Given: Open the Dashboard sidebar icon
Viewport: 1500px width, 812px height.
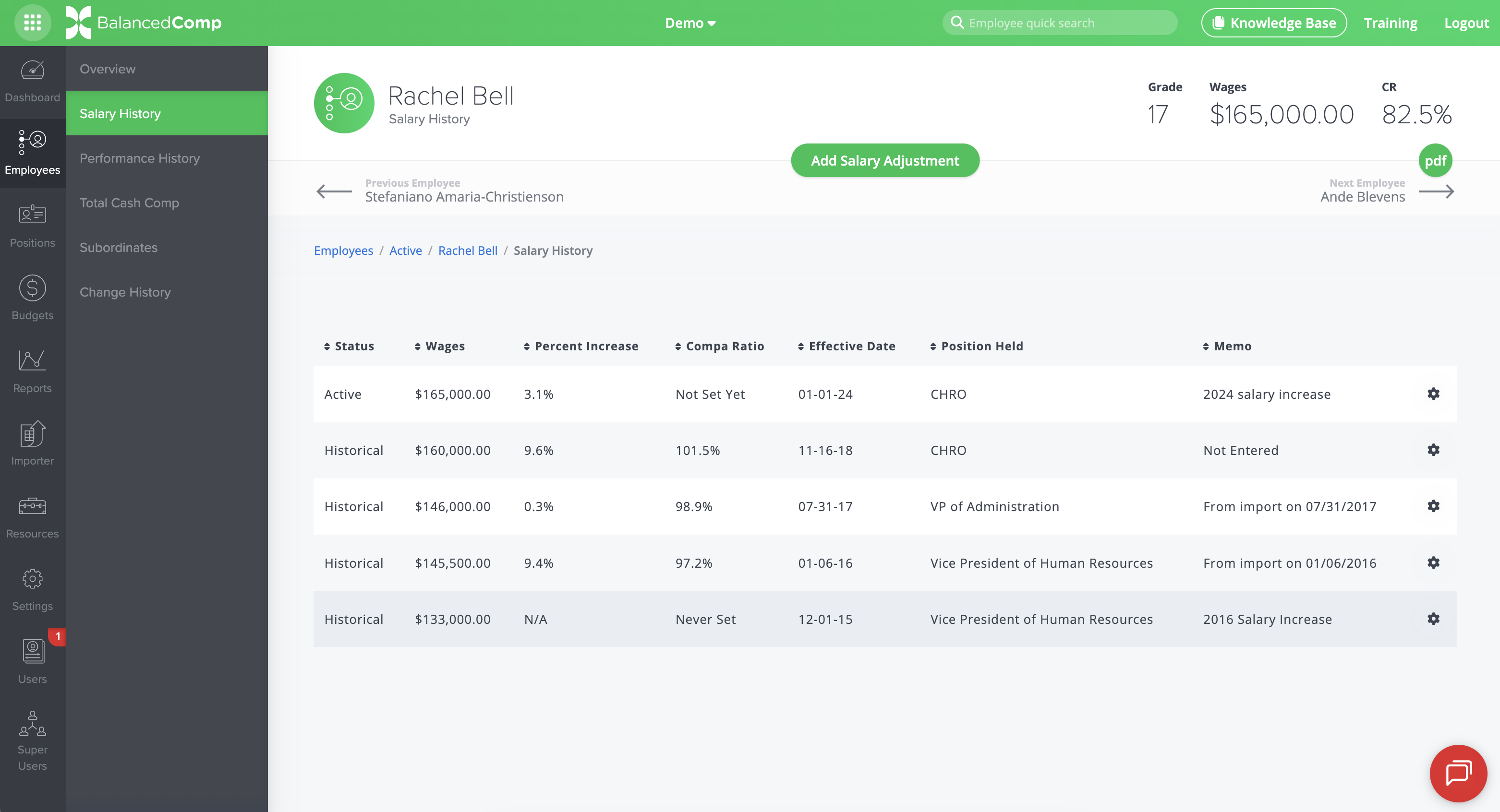Looking at the screenshot, I should (33, 81).
